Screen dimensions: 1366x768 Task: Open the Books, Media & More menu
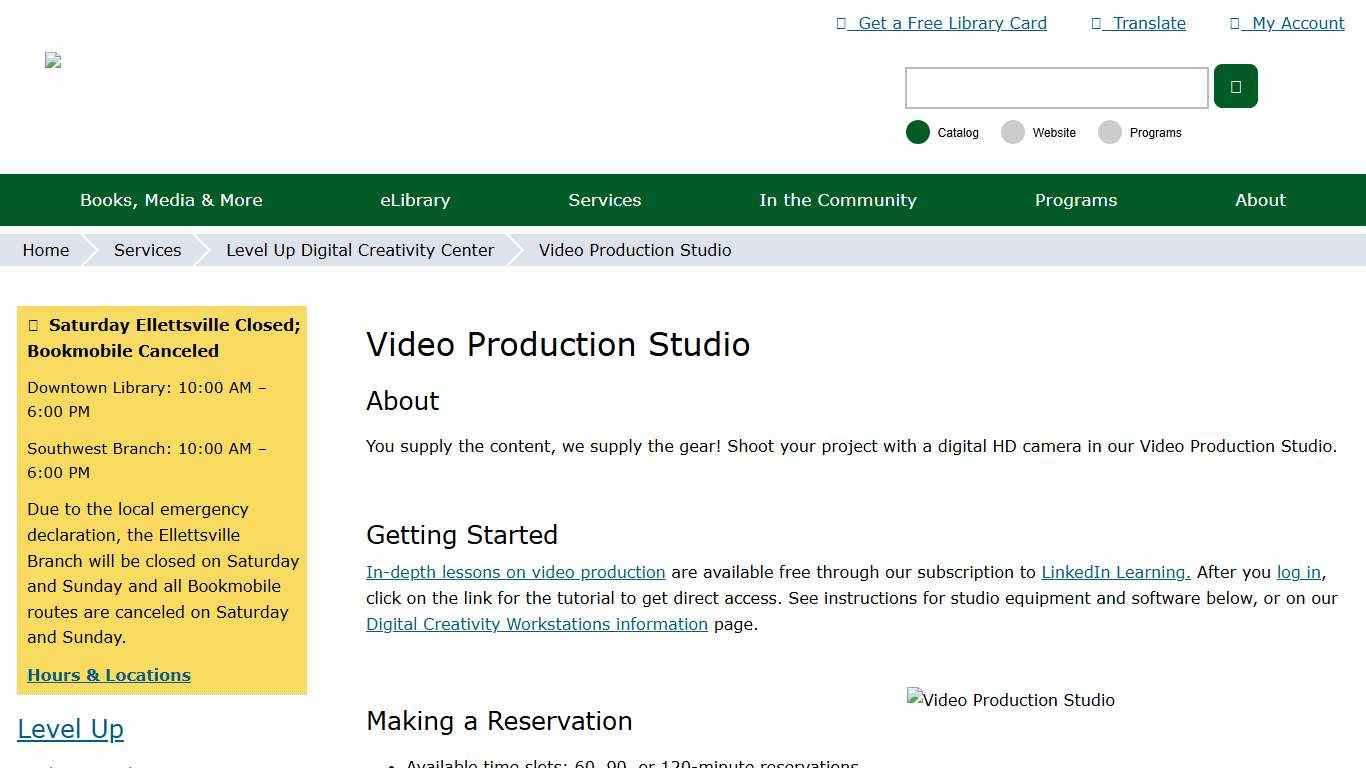pyautogui.click(x=171, y=200)
